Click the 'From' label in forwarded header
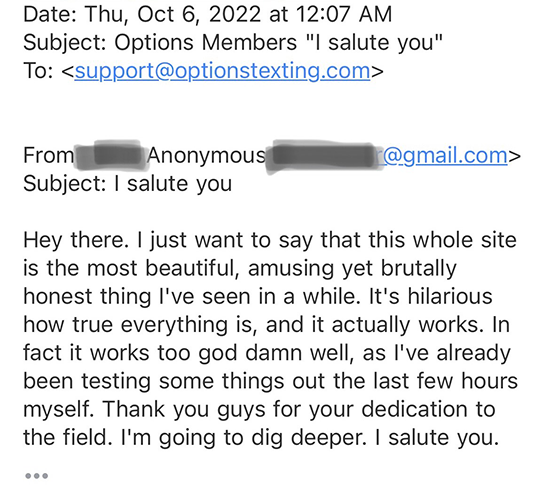 click(x=48, y=155)
